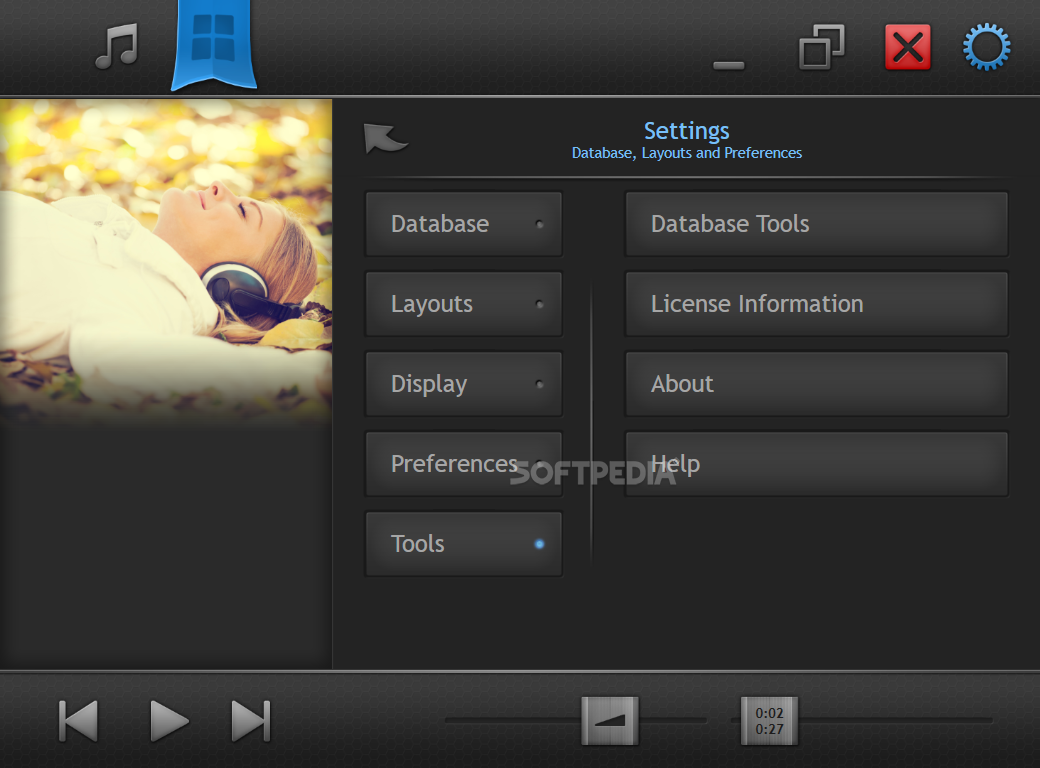
Task: Select the Display settings category
Action: 464,384
